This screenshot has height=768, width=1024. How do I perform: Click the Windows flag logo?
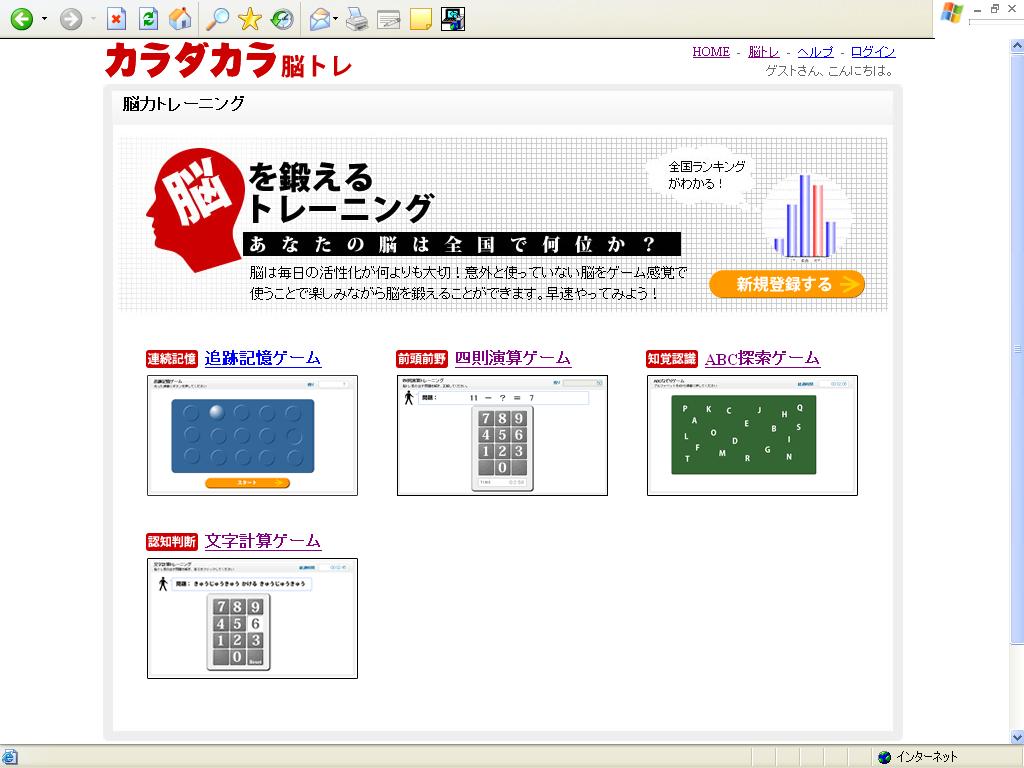(x=952, y=12)
